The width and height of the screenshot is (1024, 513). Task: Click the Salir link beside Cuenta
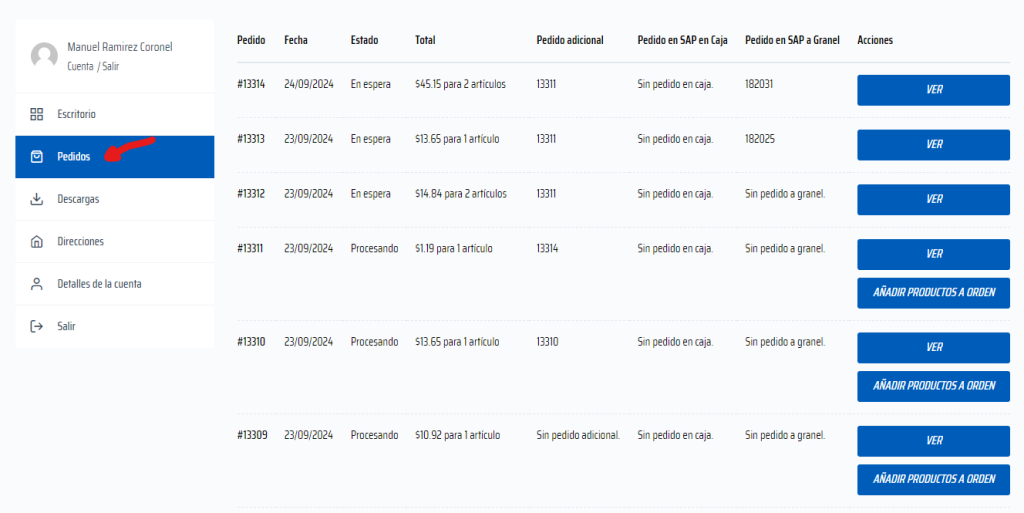pos(110,66)
